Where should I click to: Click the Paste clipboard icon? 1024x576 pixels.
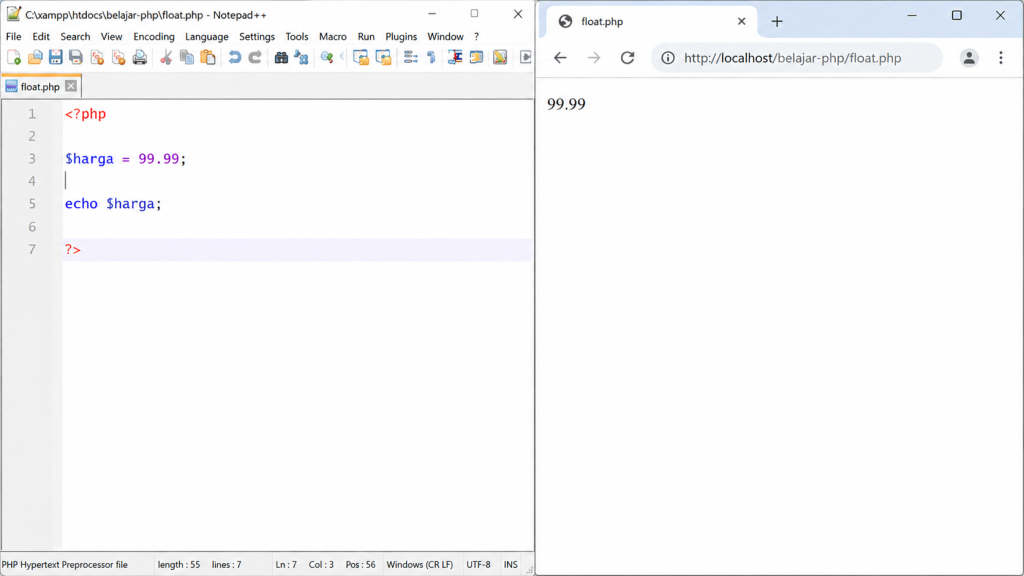coord(208,57)
